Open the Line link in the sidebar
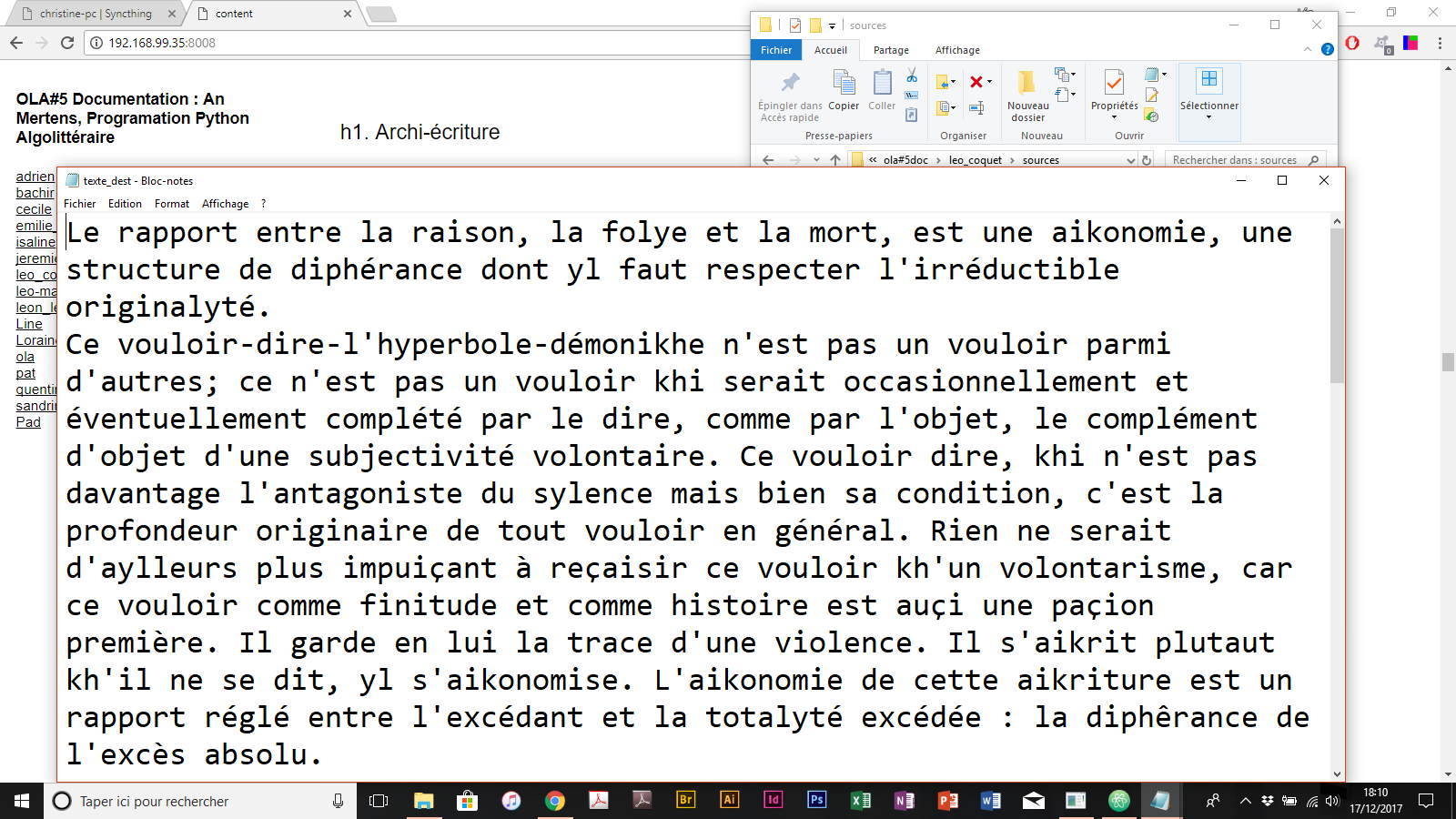This screenshot has height=819, width=1456. pos(29,324)
